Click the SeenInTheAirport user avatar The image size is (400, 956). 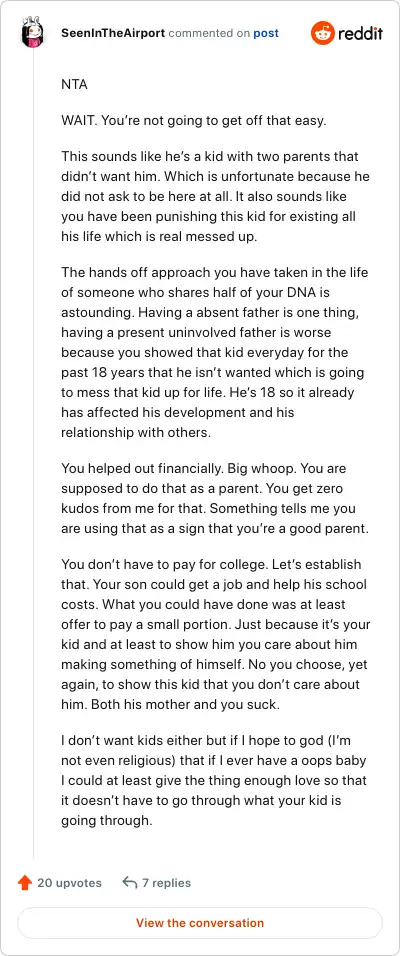pos(32,33)
